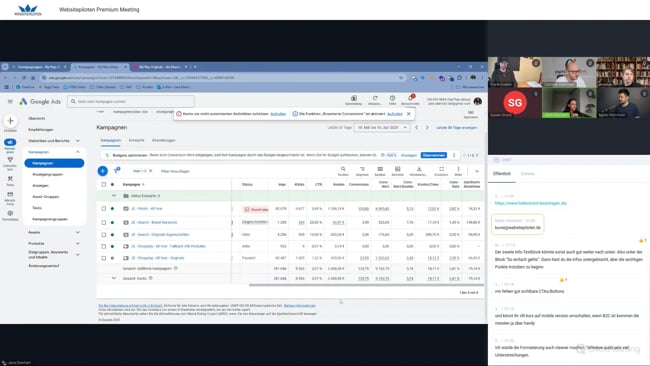The image size is (650, 366).
Task: Click the Aktualisieren refresh icon
Action: pyautogui.click(x=375, y=99)
